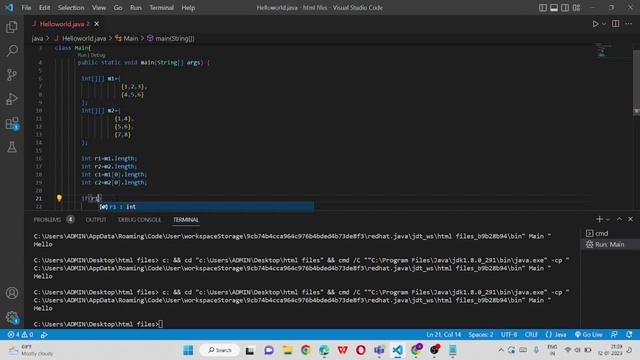This screenshot has width=640, height=360.
Task: Open the Terminal menu
Action: [162, 8]
